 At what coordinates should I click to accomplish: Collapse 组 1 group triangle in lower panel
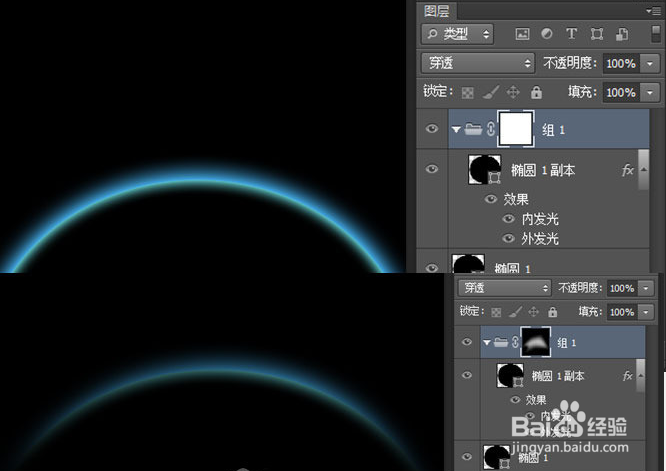487,342
